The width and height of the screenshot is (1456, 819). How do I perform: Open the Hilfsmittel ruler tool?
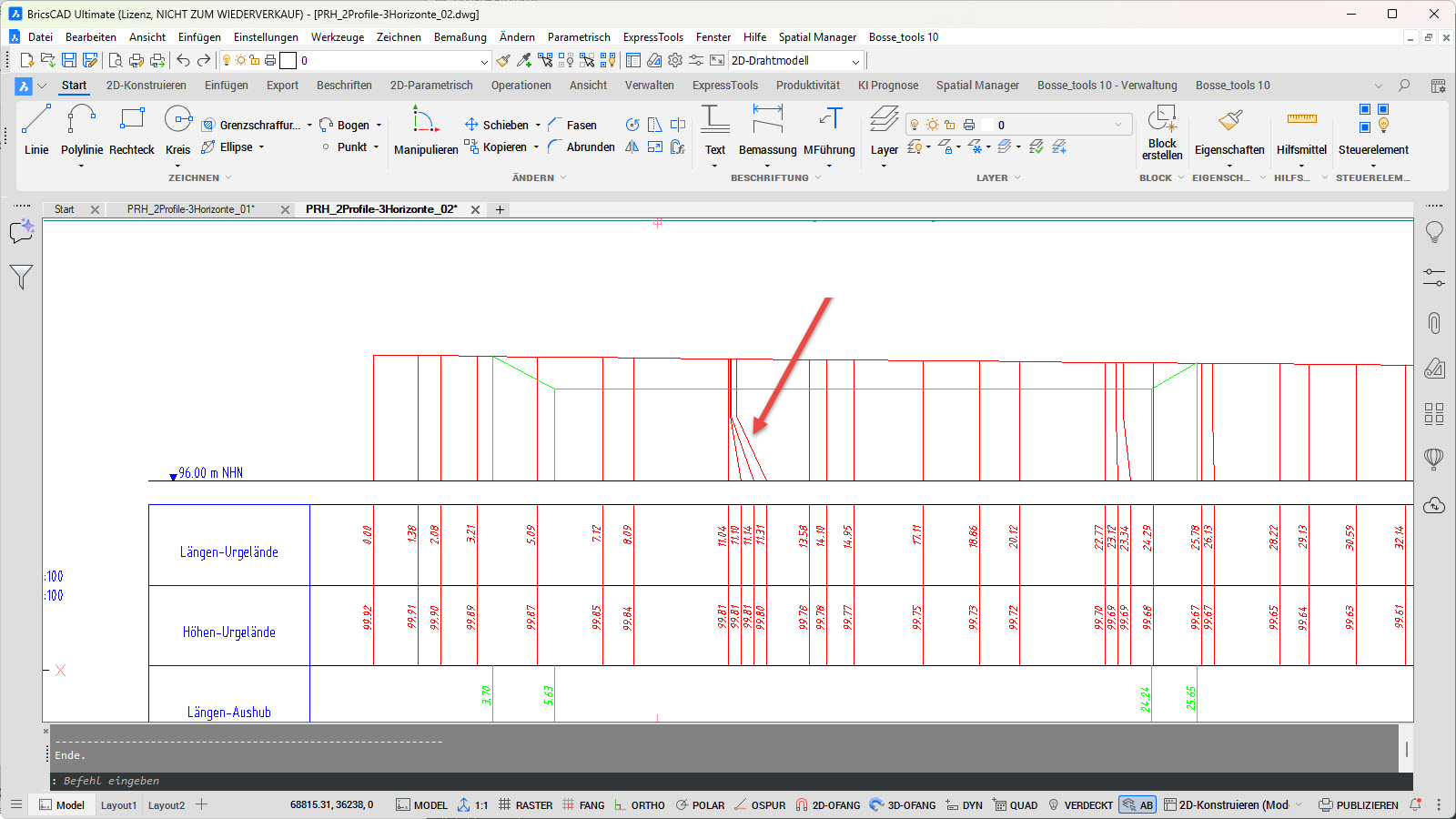point(1301,130)
